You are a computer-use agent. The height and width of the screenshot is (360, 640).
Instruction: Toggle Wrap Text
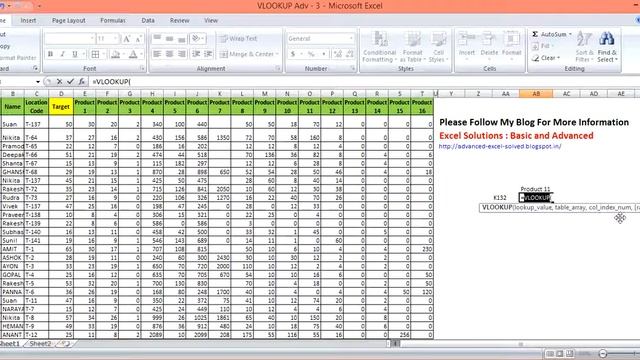tap(238, 39)
